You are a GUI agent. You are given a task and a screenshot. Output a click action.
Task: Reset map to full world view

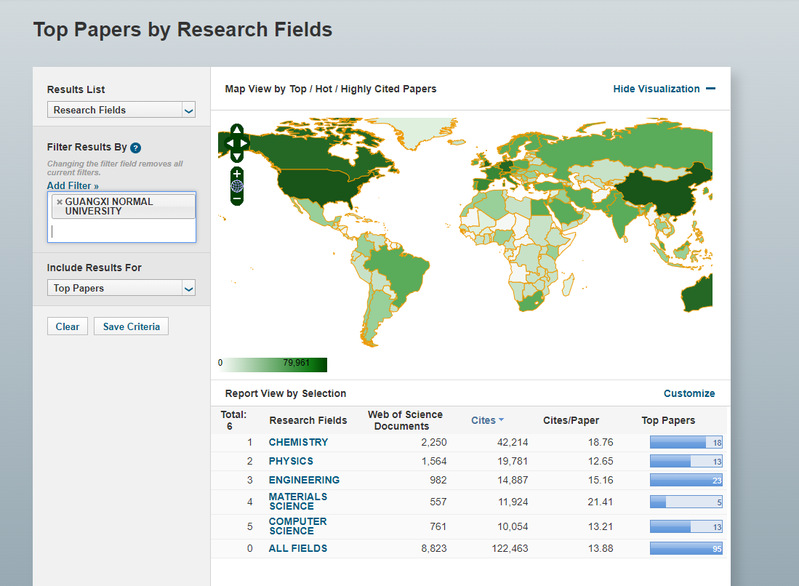point(237,186)
